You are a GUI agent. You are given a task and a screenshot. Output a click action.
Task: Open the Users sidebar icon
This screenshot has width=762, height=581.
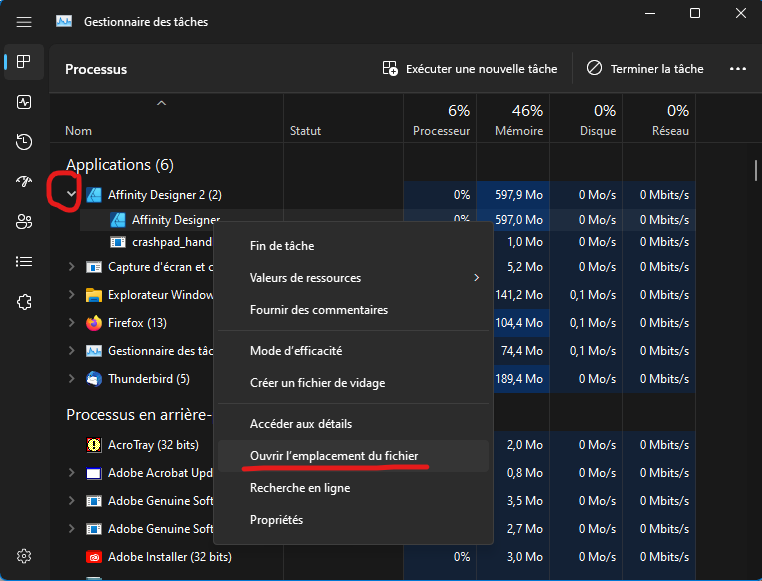[x=24, y=222]
